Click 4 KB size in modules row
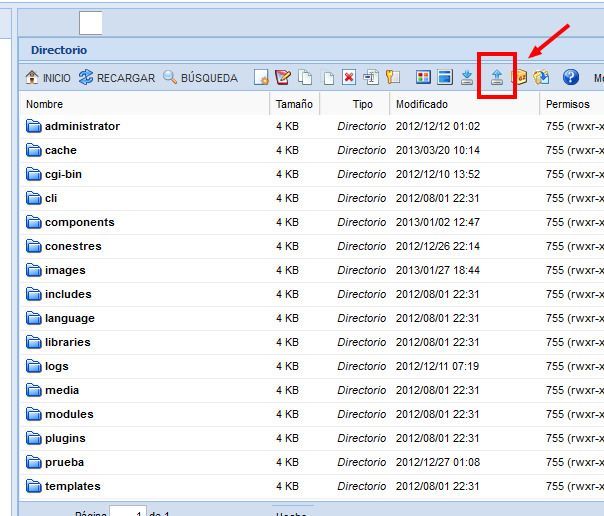This screenshot has width=604, height=516. coord(287,414)
